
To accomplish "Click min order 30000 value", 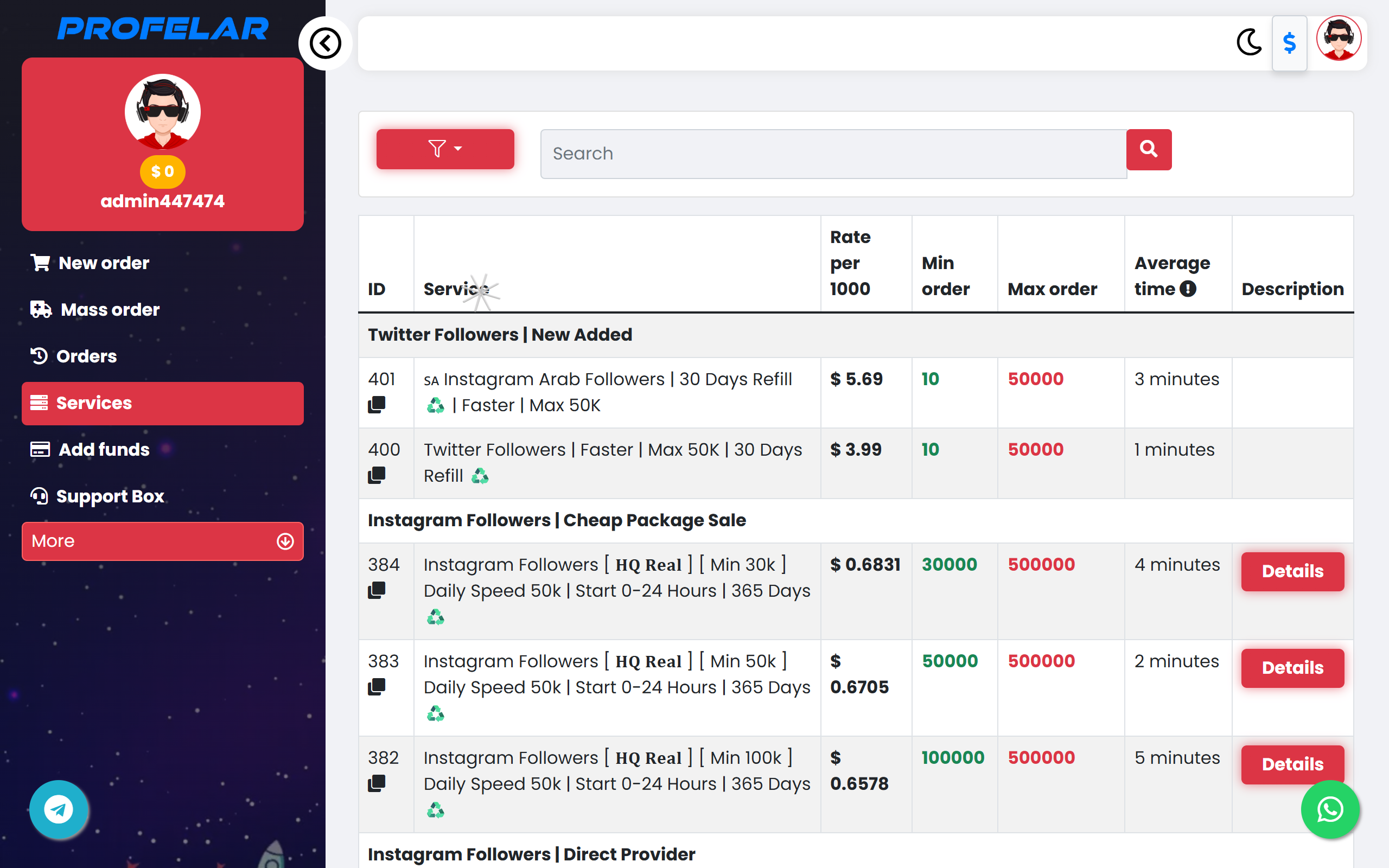I will tap(950, 564).
